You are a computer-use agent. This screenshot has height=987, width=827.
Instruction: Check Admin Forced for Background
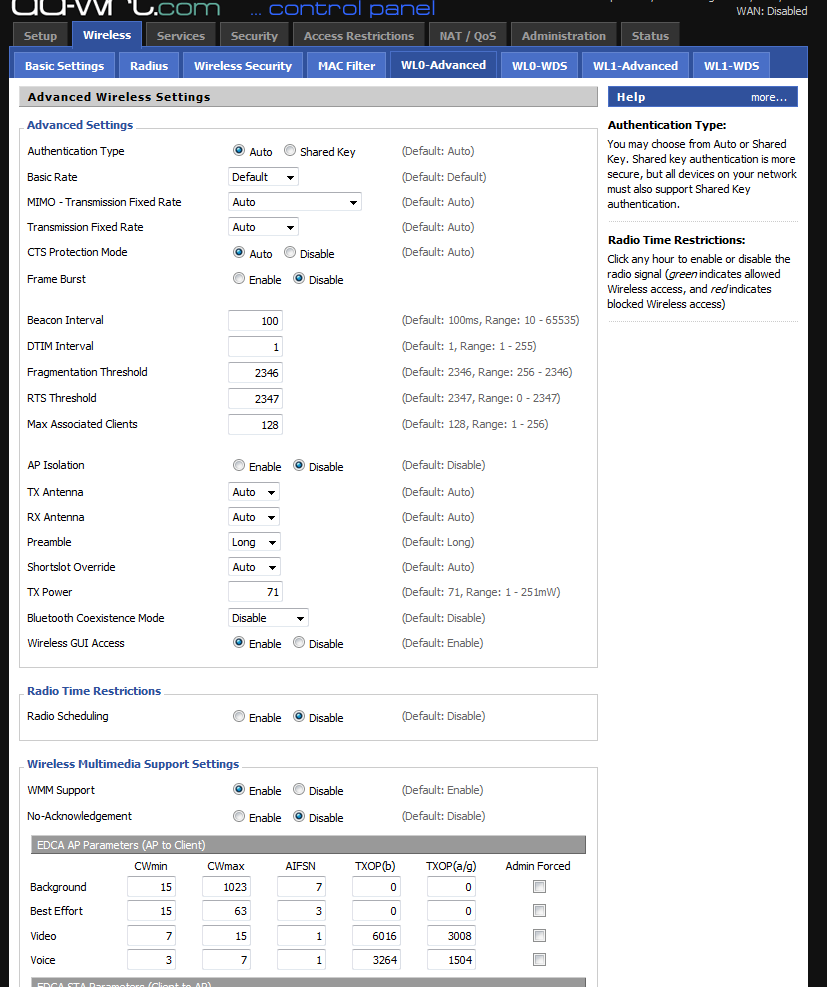539,887
